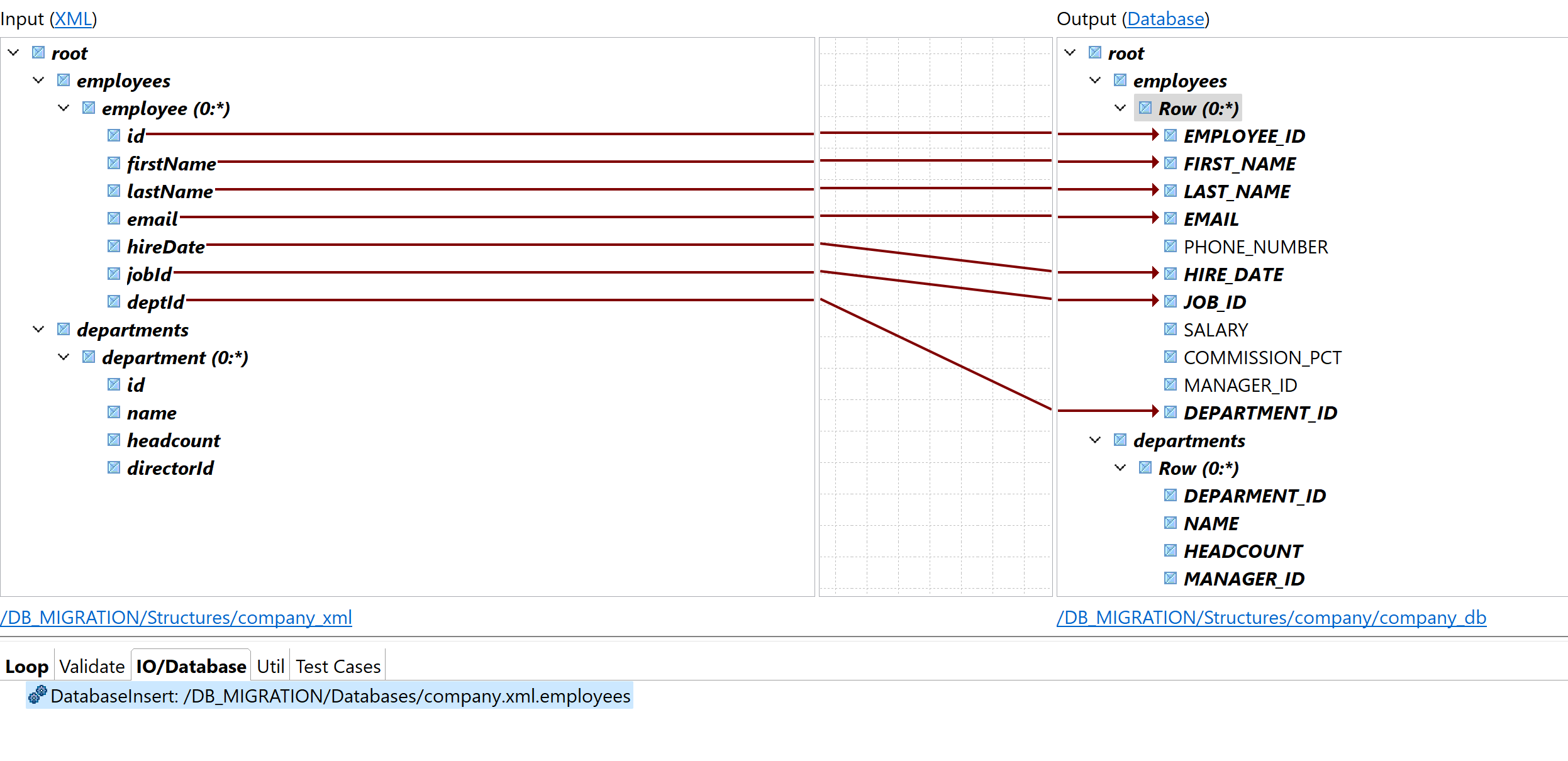Open the company_db structure path link
Screen dimensions: 1568x761
coord(1271,618)
